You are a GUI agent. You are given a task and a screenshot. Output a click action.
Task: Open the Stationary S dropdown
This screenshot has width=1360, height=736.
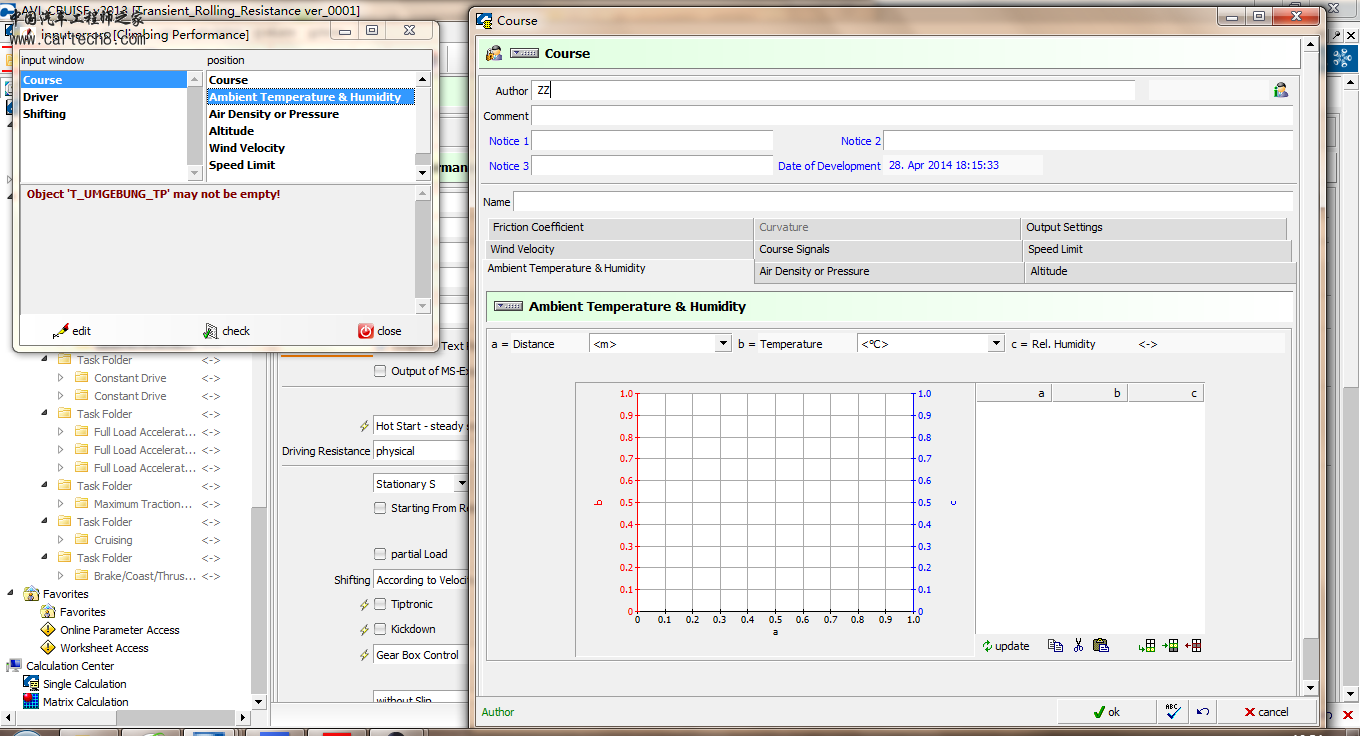tap(461, 484)
